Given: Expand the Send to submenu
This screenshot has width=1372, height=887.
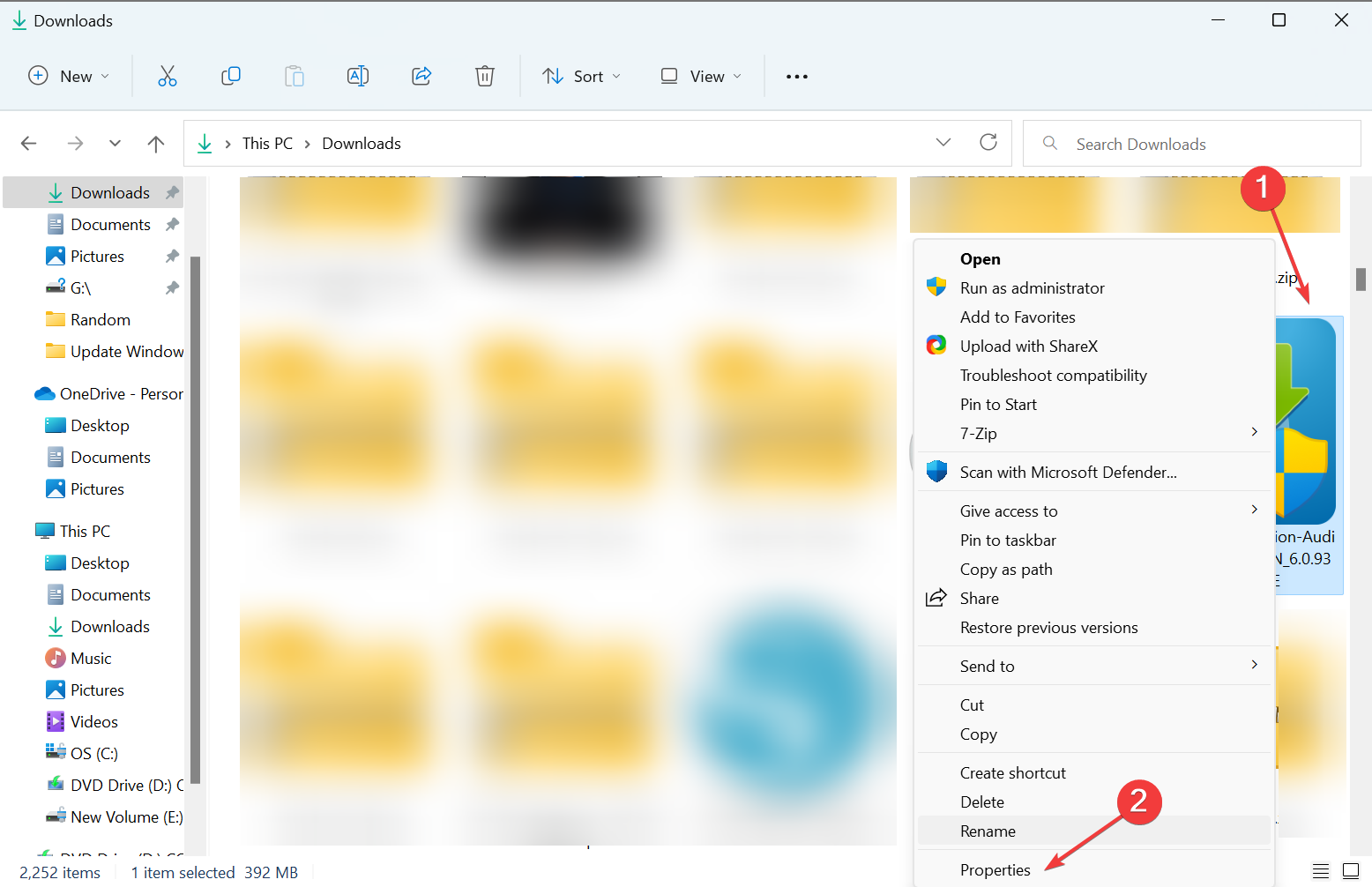Looking at the screenshot, I should point(1254,665).
